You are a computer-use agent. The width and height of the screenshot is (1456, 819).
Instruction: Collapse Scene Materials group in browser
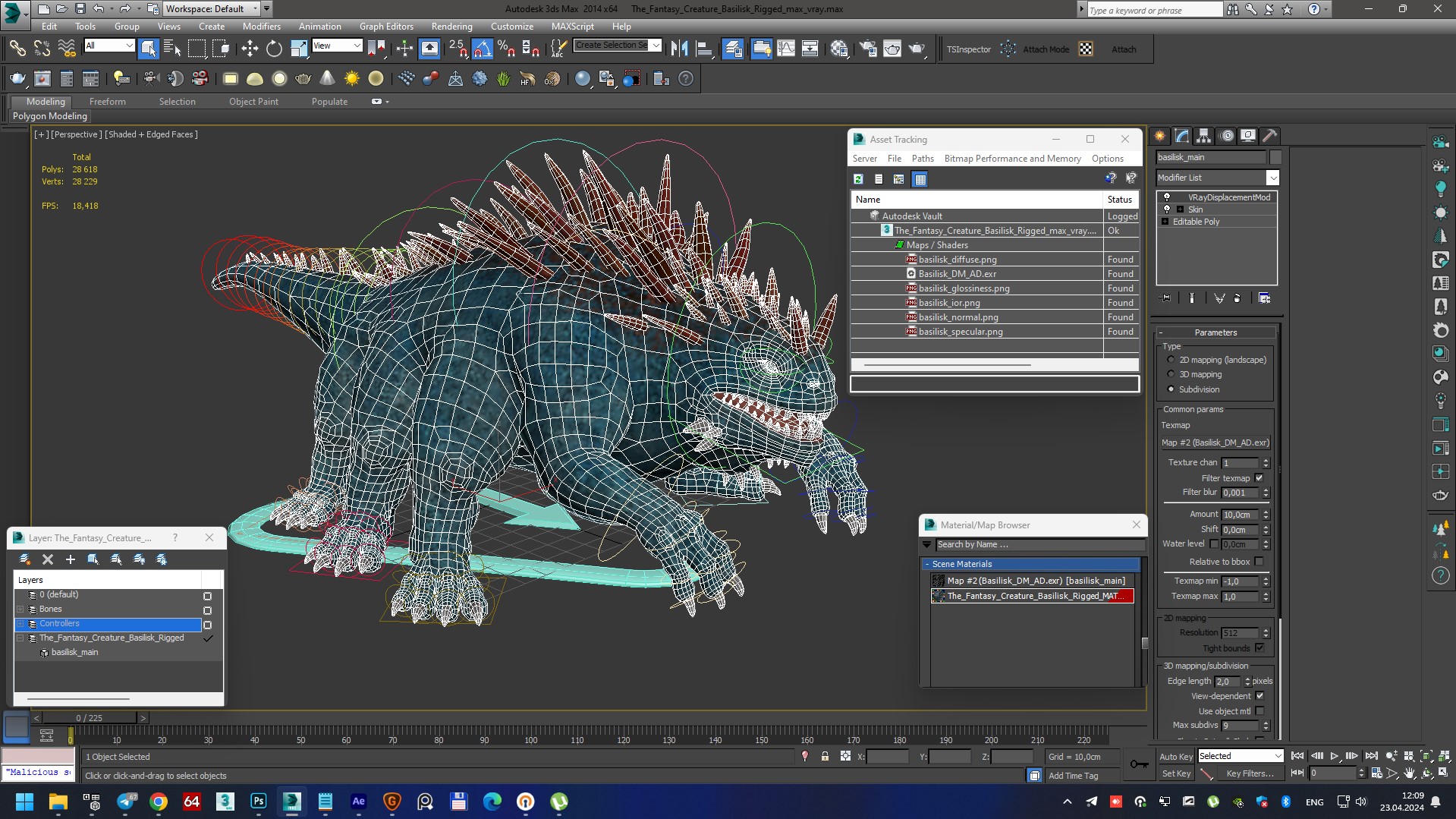[x=926, y=564]
